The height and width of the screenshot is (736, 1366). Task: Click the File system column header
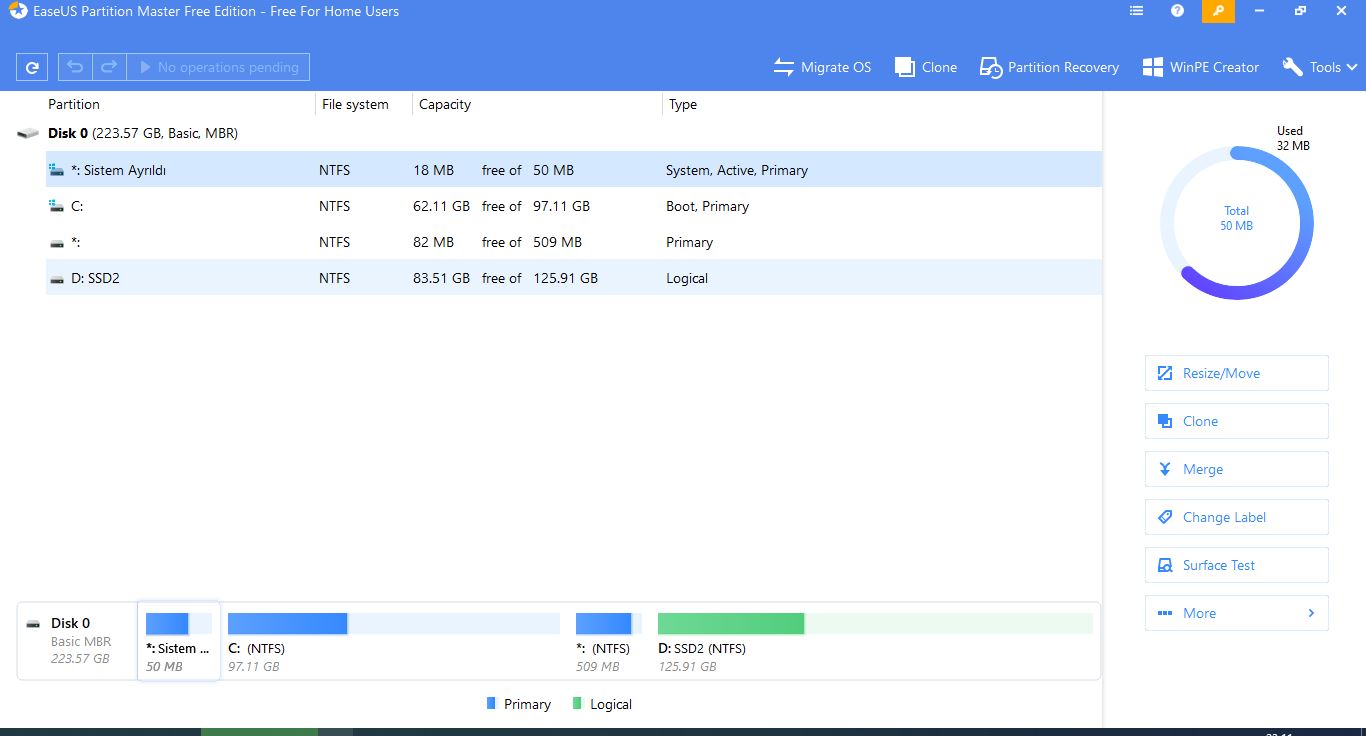(355, 104)
